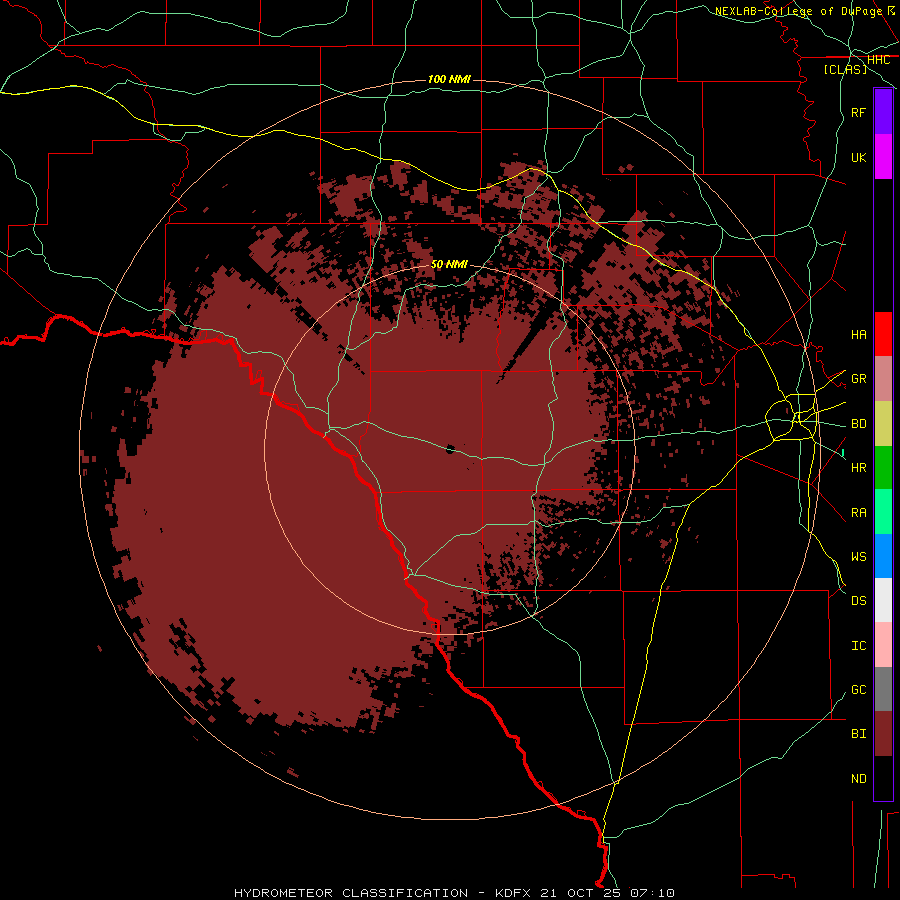
Task: Click the WS blue legend swatch
Action: click(x=883, y=556)
